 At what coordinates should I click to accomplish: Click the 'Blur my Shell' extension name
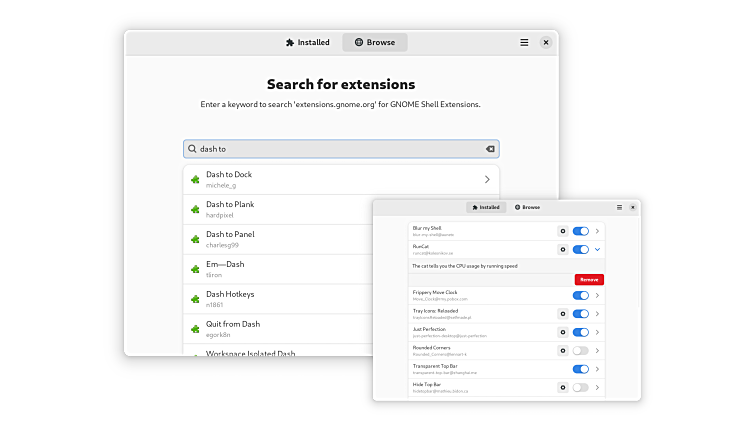[427, 228]
